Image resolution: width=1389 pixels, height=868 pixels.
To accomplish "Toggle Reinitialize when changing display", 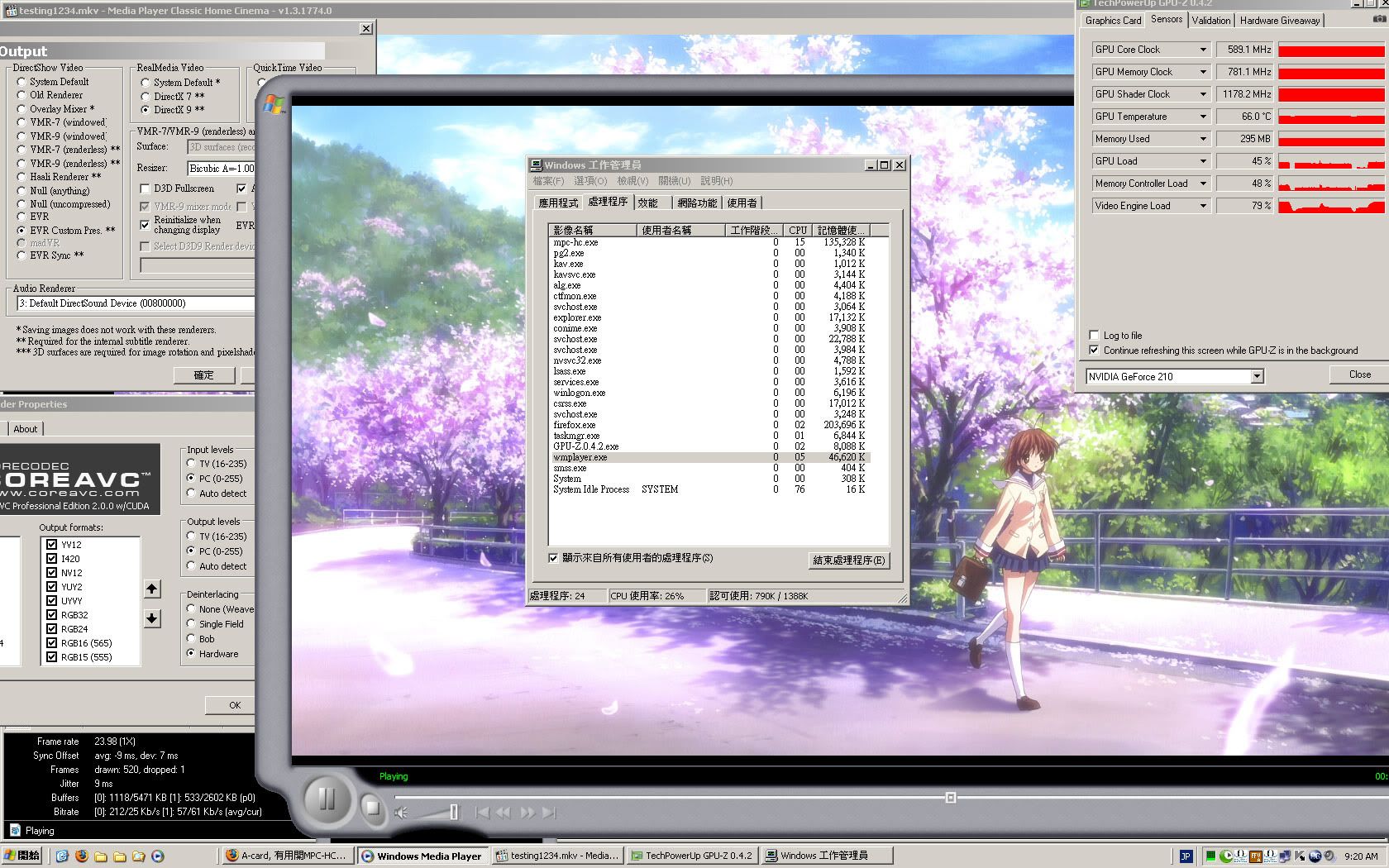I will 180,225.
